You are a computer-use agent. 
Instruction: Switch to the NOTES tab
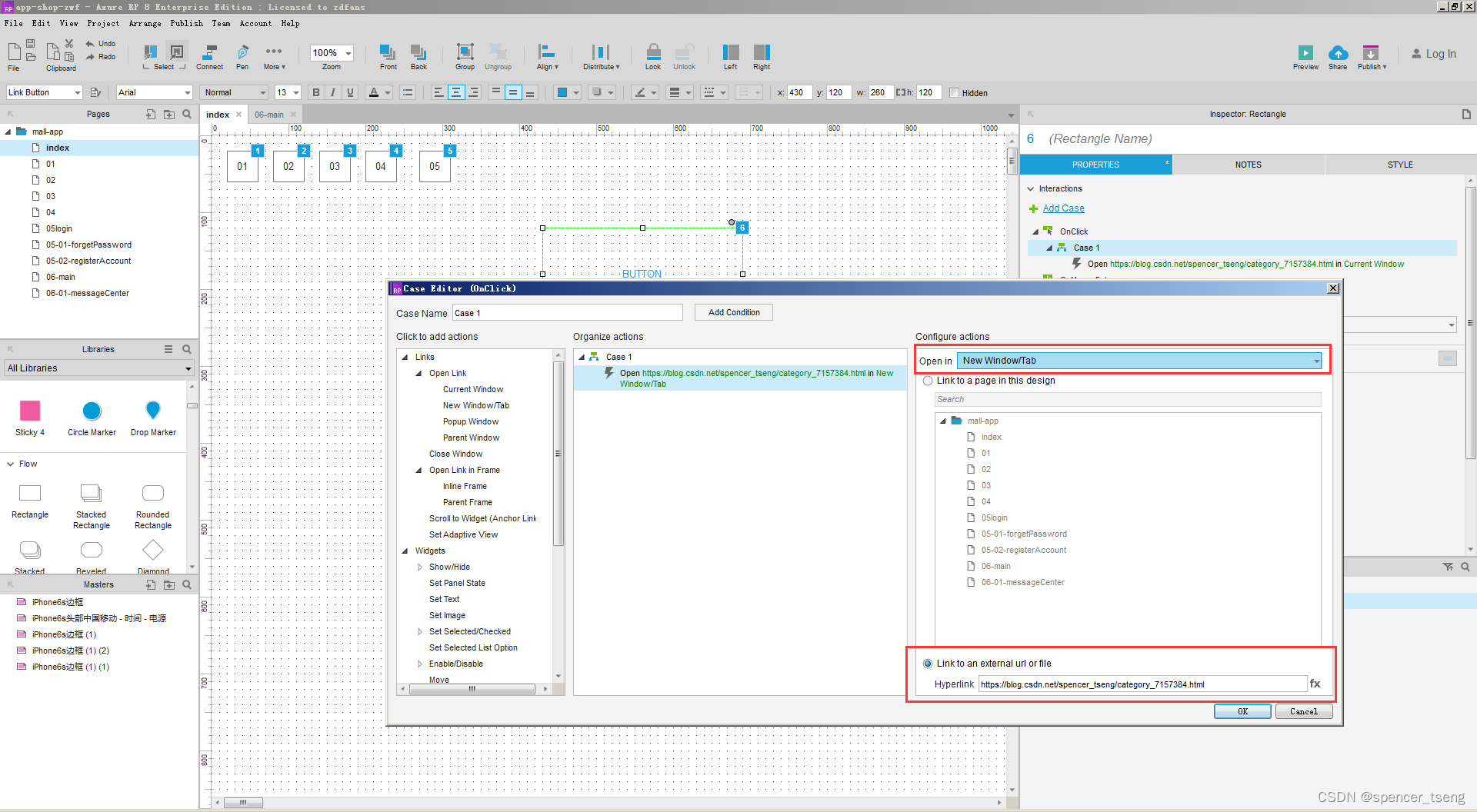pos(1248,165)
